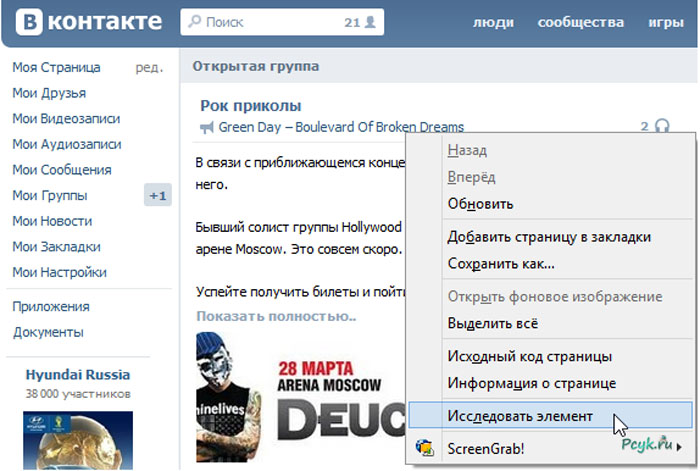Focus the Поиск search field

pyautogui.click(x=282, y=22)
